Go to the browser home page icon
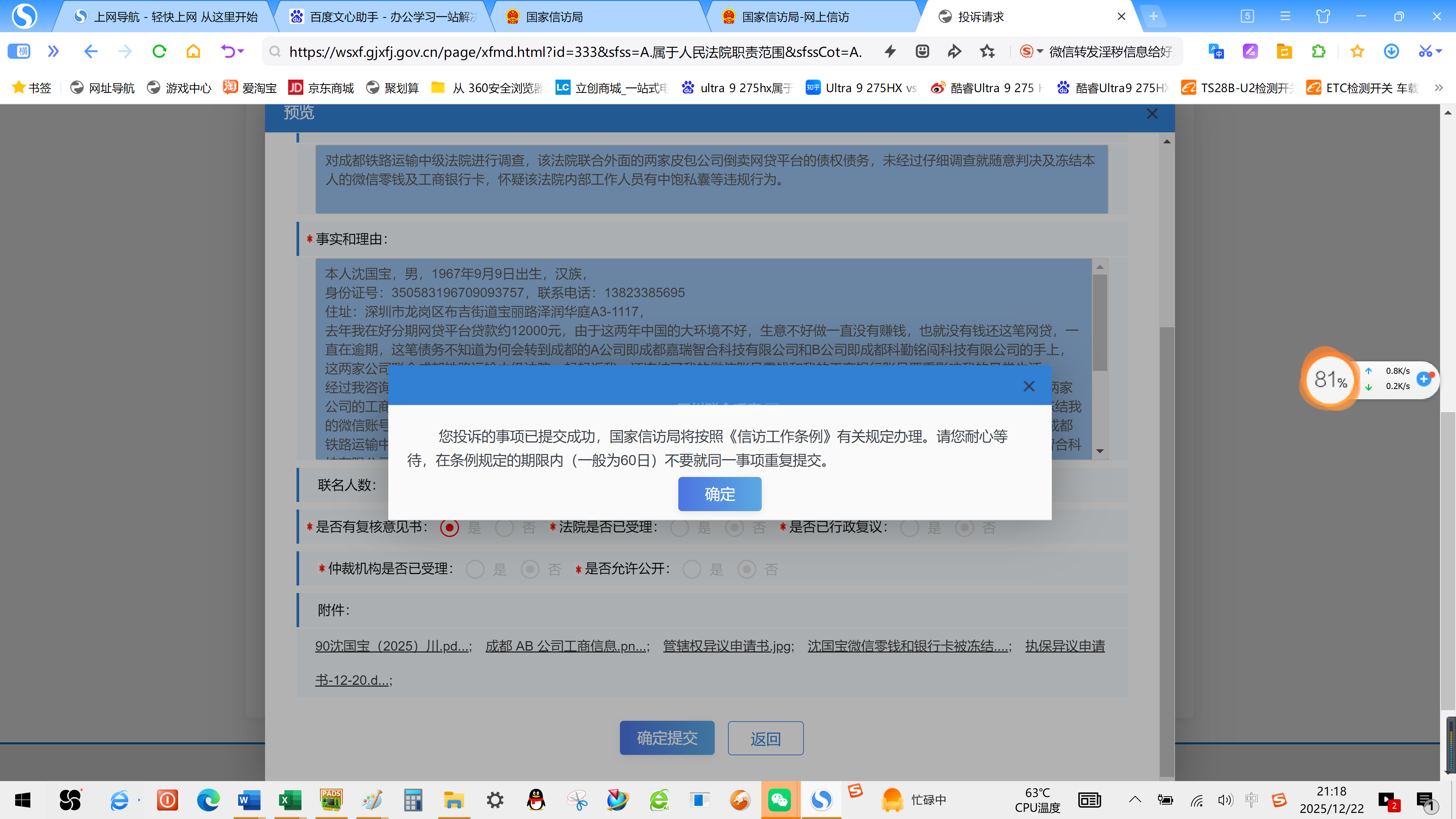This screenshot has width=1456, height=819. pos(193,52)
